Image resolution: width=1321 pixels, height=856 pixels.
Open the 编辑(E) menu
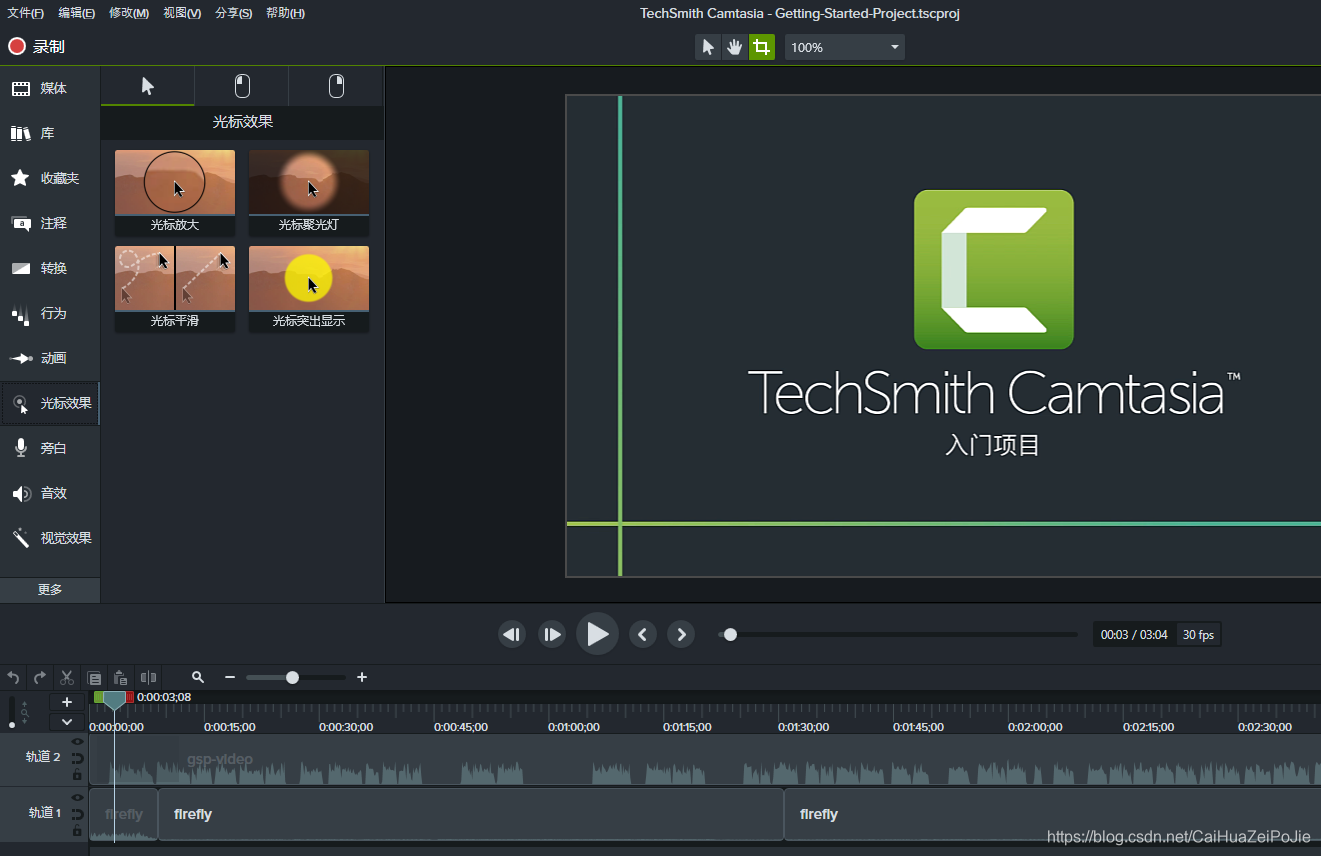coord(77,13)
